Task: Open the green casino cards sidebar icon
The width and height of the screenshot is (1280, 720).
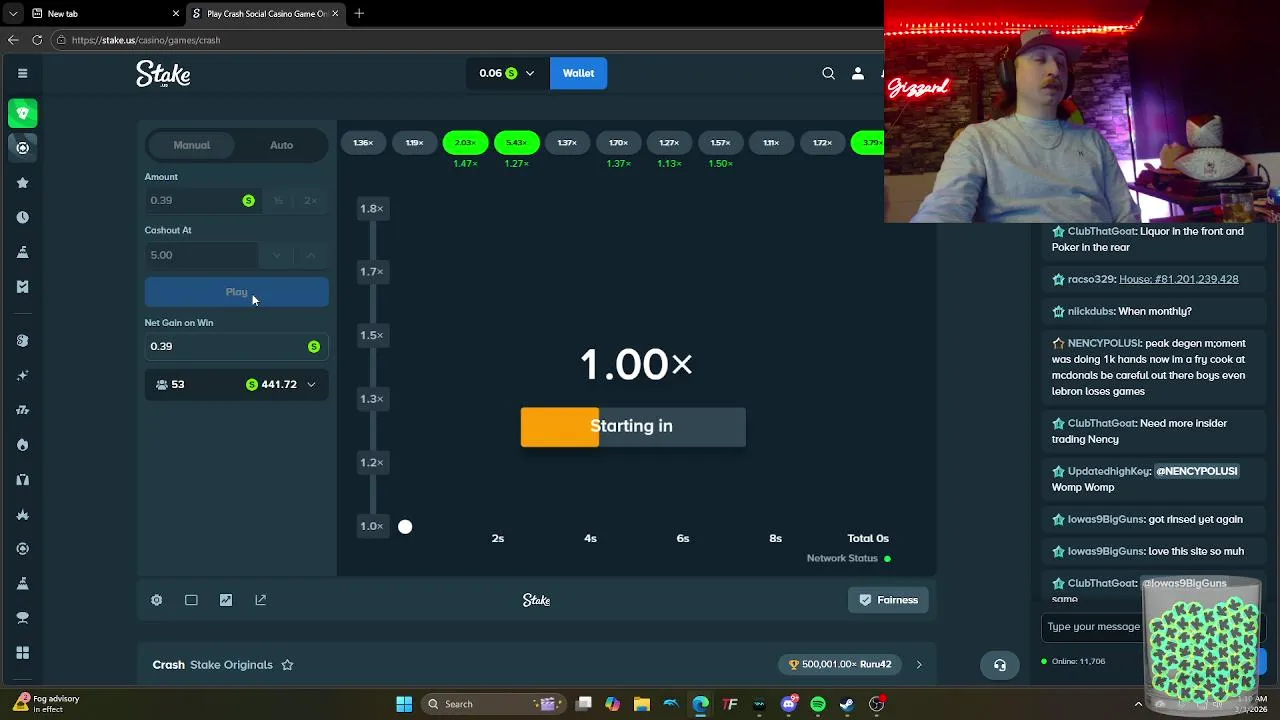Action: 22,113
